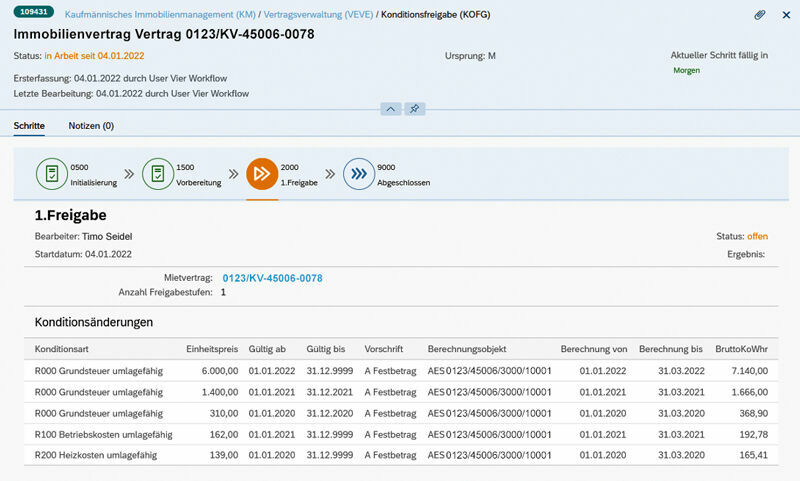
Task: Toggle the pin header button
Action: (414, 108)
